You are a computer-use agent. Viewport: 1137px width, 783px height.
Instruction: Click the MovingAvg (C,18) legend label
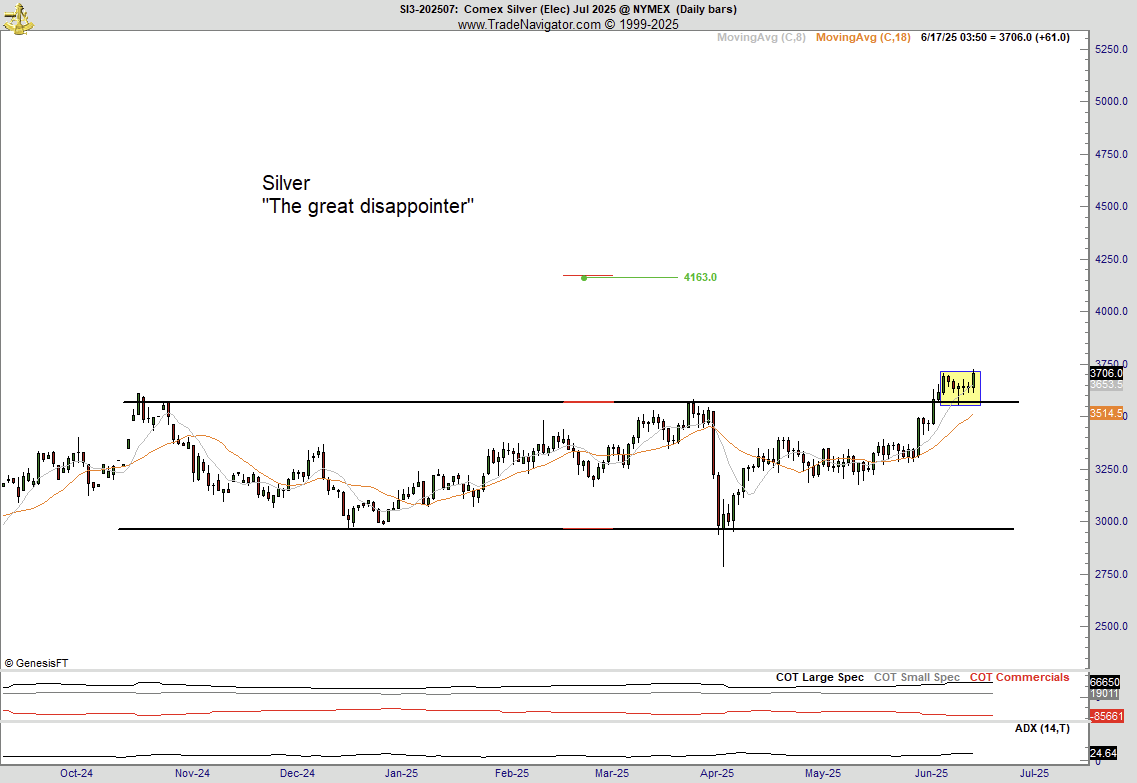(x=863, y=37)
